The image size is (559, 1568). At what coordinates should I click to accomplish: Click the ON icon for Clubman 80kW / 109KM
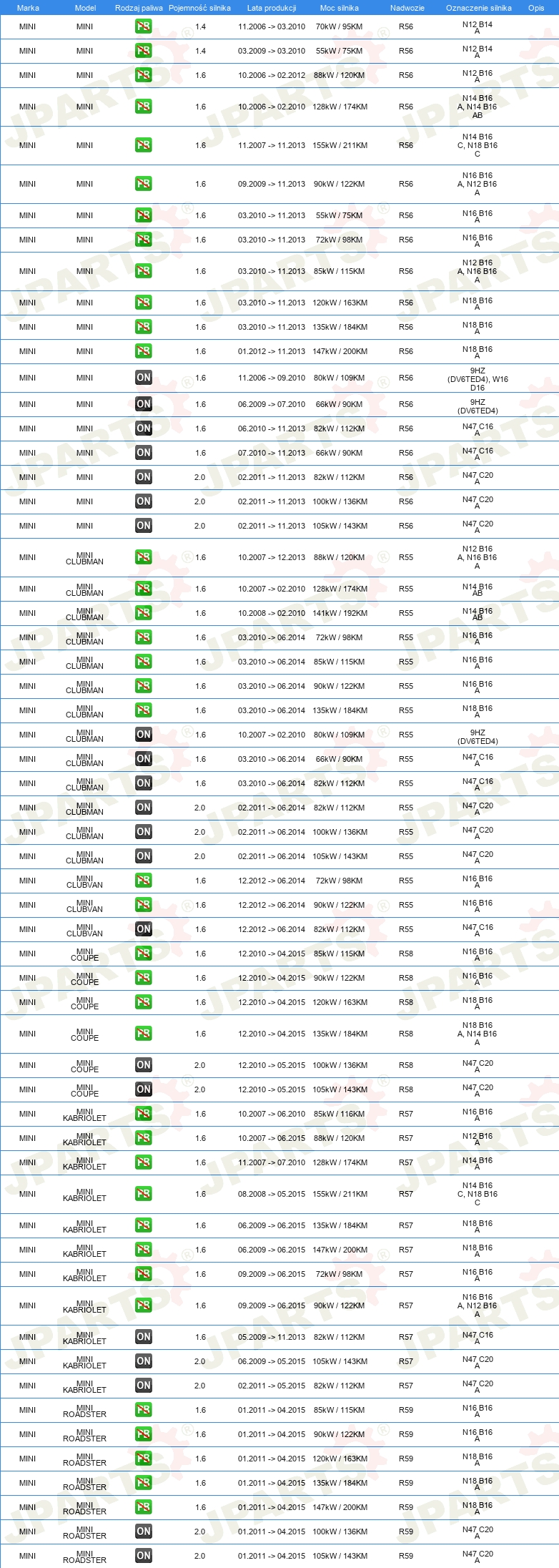click(x=144, y=735)
